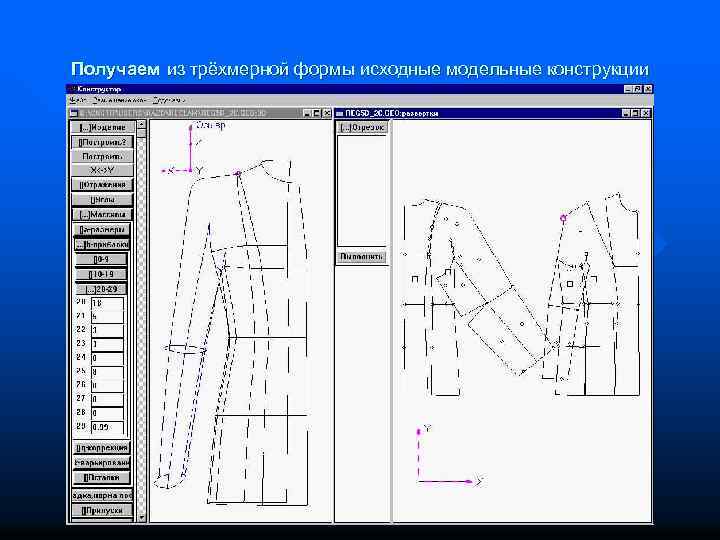Screen dimensions: 720x540
Task: Toggle the []Отражения option
Action: (102, 185)
